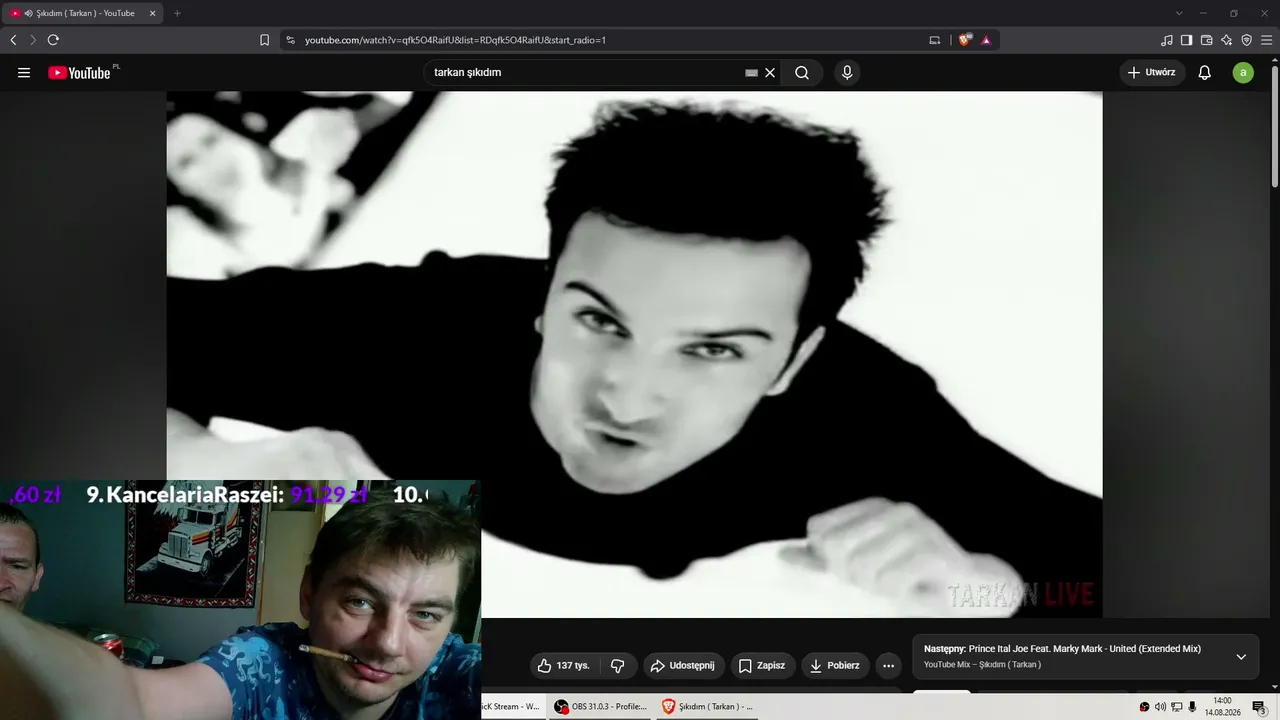Open the green account avatar menu
This screenshot has width=1280, height=720.
point(1243,73)
